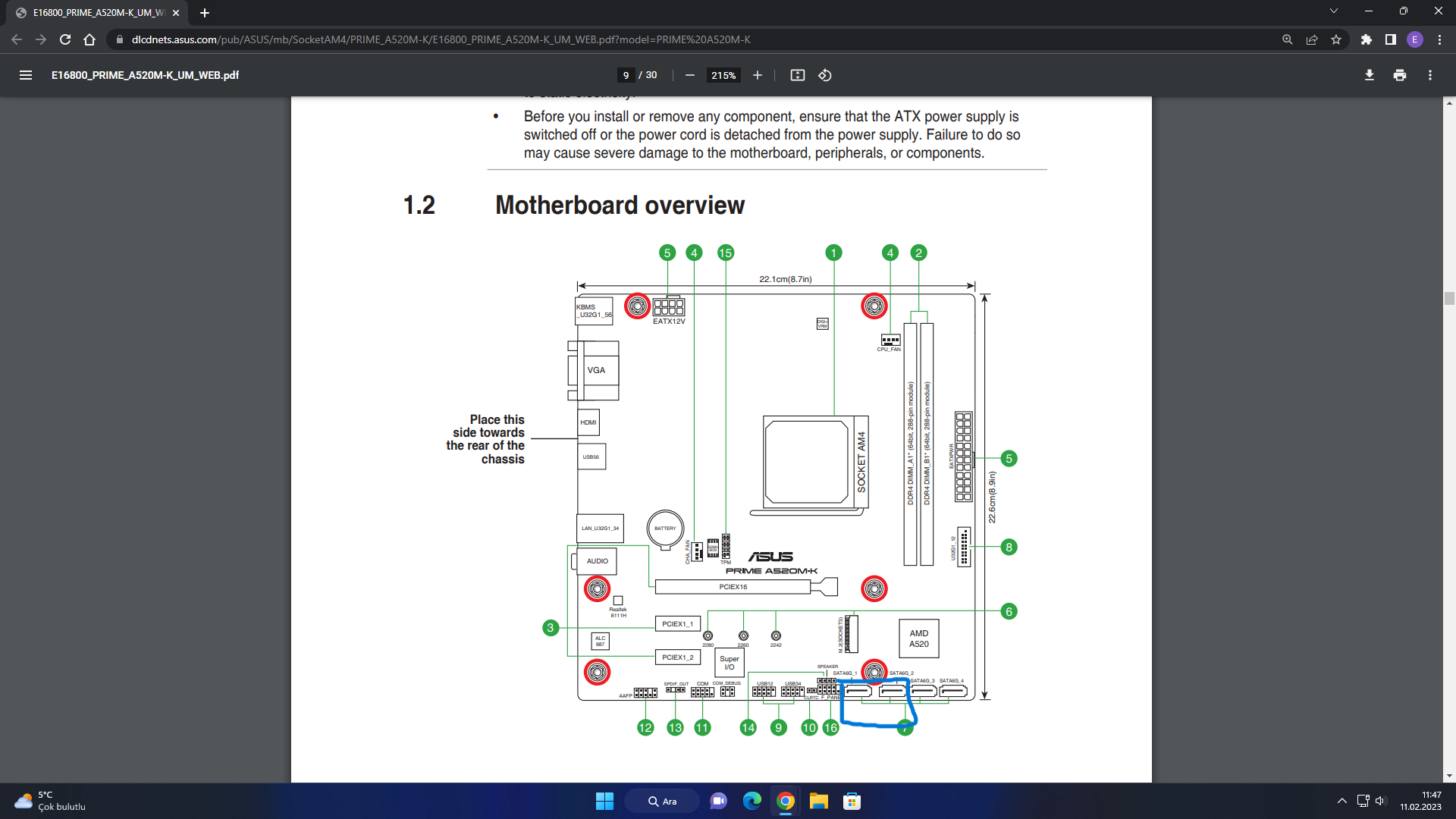Reload the current page
This screenshot has height=819, width=1456.
click(x=65, y=39)
